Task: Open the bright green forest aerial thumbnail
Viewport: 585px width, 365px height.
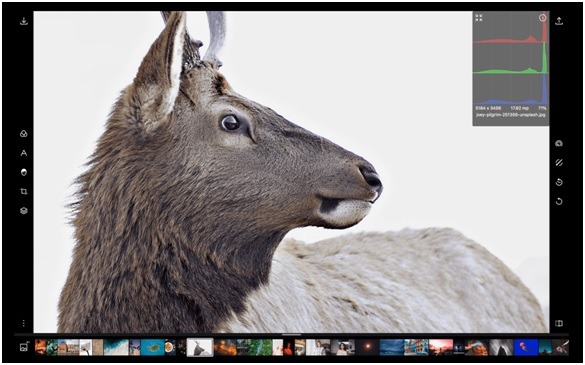Action: 259,347
